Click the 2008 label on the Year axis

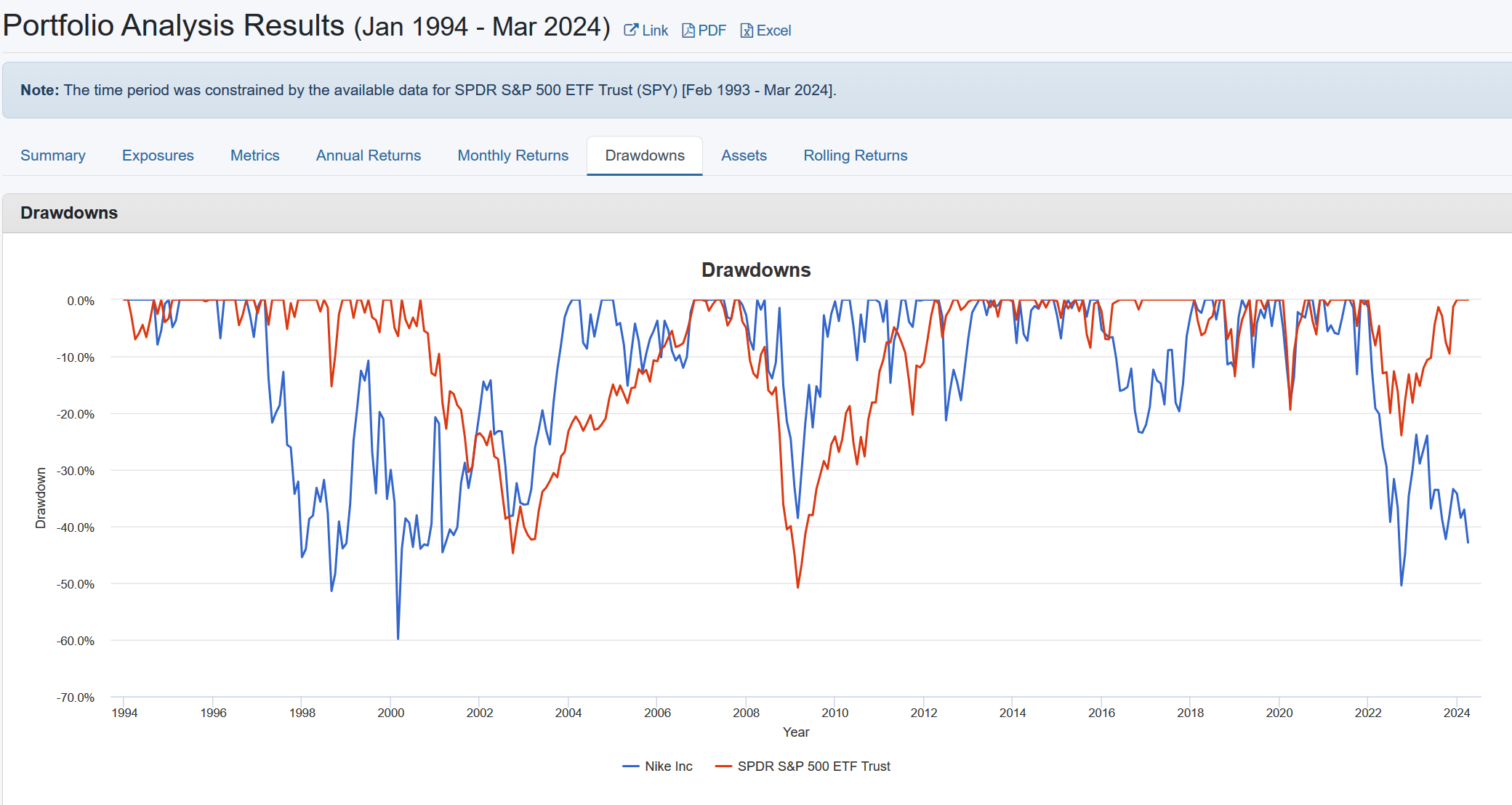[746, 713]
